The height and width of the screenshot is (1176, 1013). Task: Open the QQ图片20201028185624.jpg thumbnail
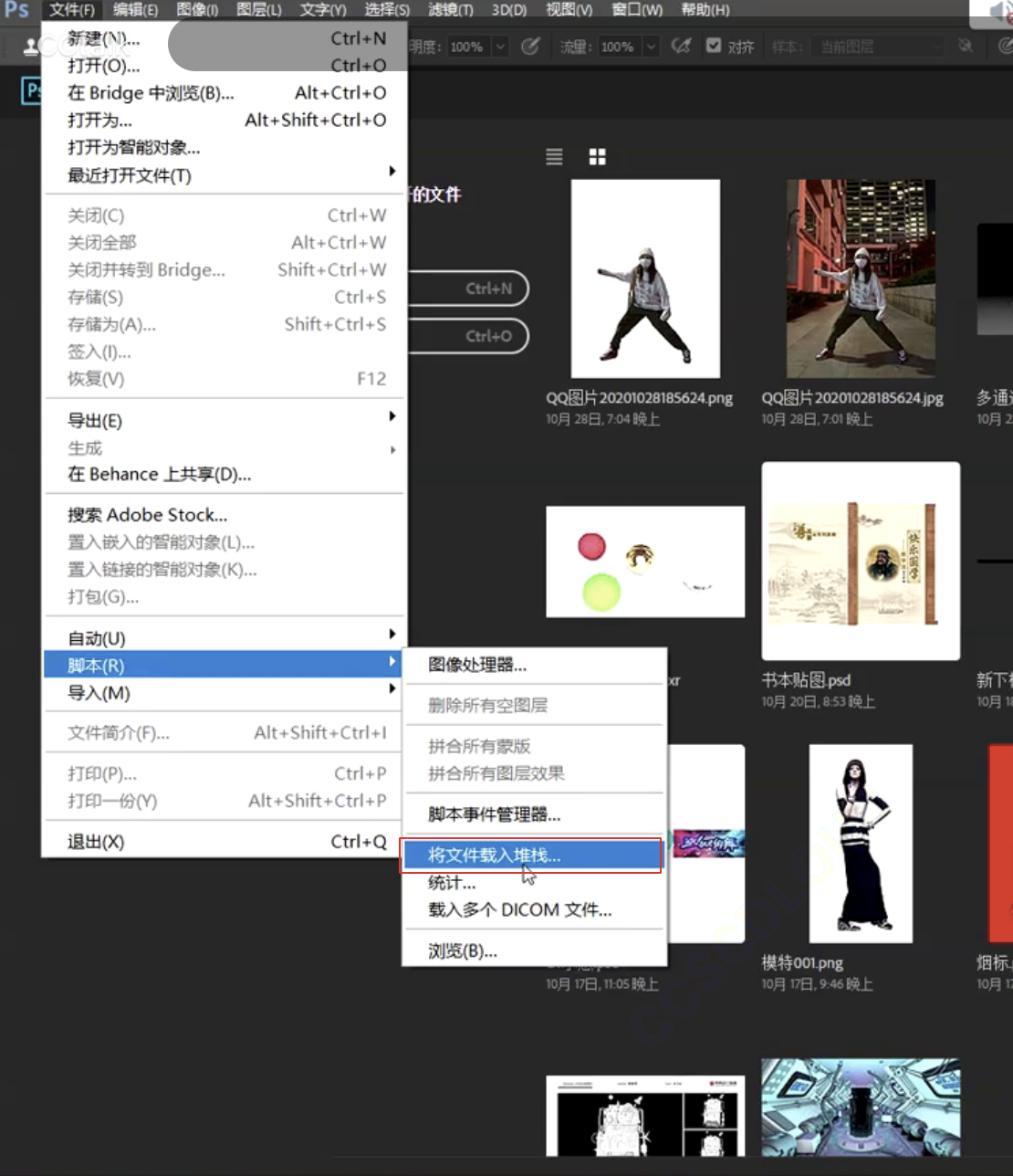pos(861,278)
